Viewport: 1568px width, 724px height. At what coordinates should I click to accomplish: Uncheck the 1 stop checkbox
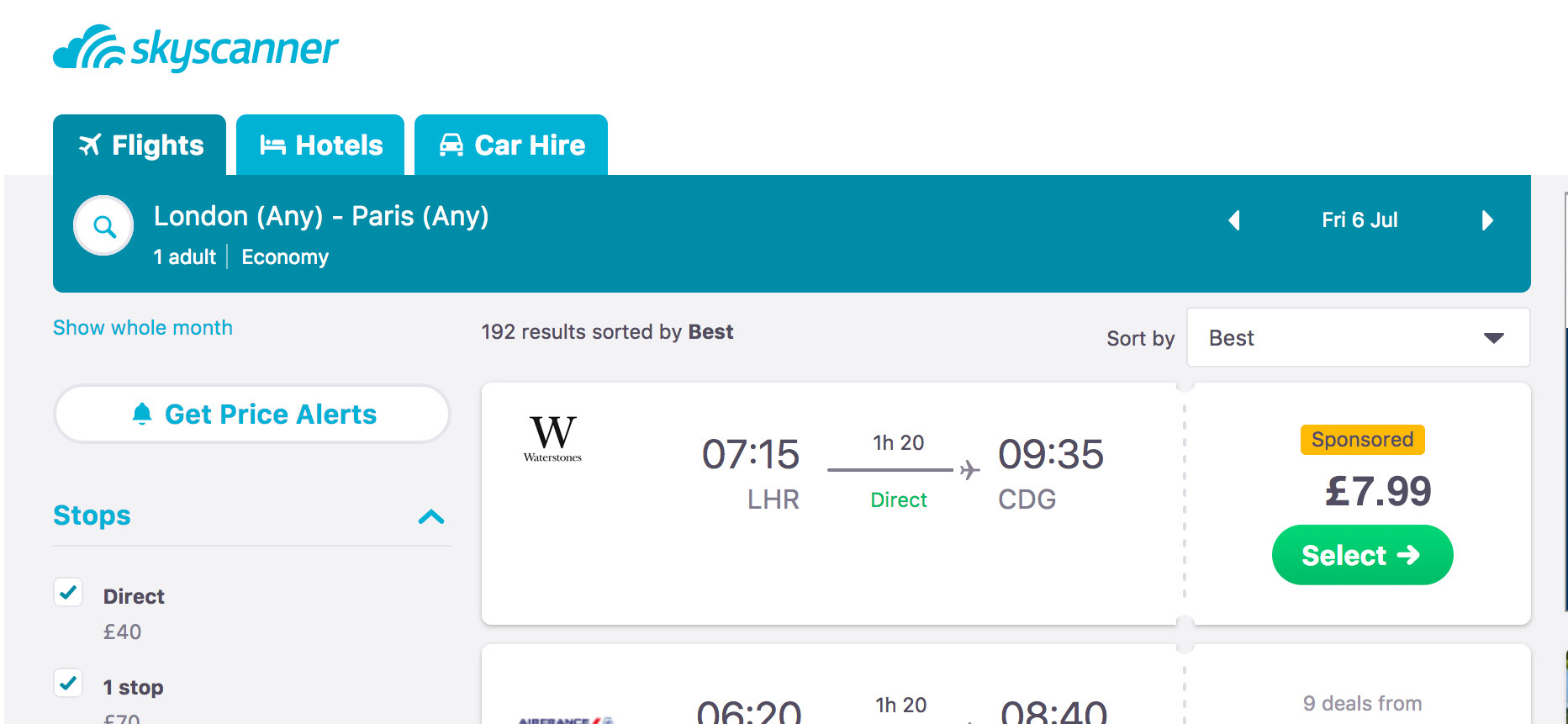click(68, 683)
